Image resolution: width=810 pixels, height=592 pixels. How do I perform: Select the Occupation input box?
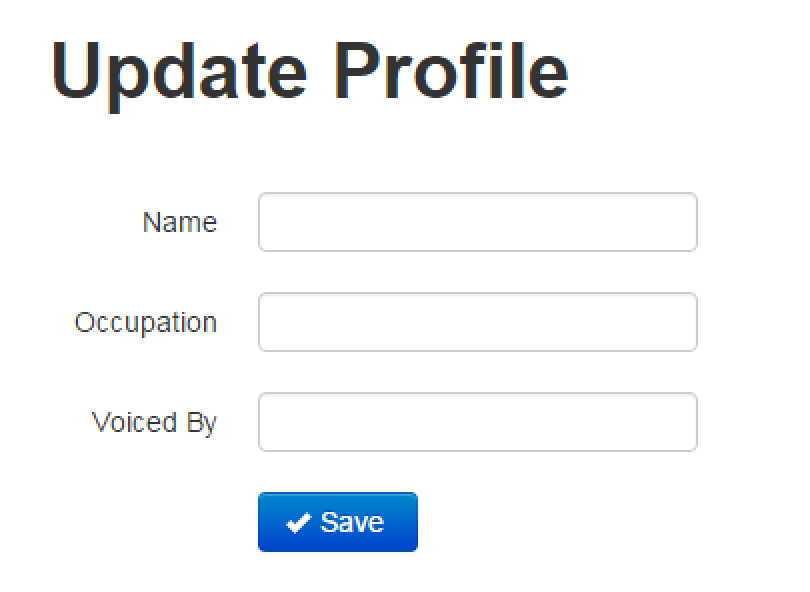[478, 322]
